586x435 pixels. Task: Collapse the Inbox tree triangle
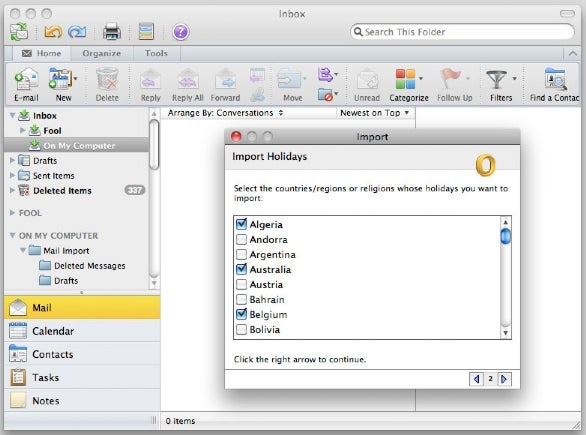coord(12,115)
